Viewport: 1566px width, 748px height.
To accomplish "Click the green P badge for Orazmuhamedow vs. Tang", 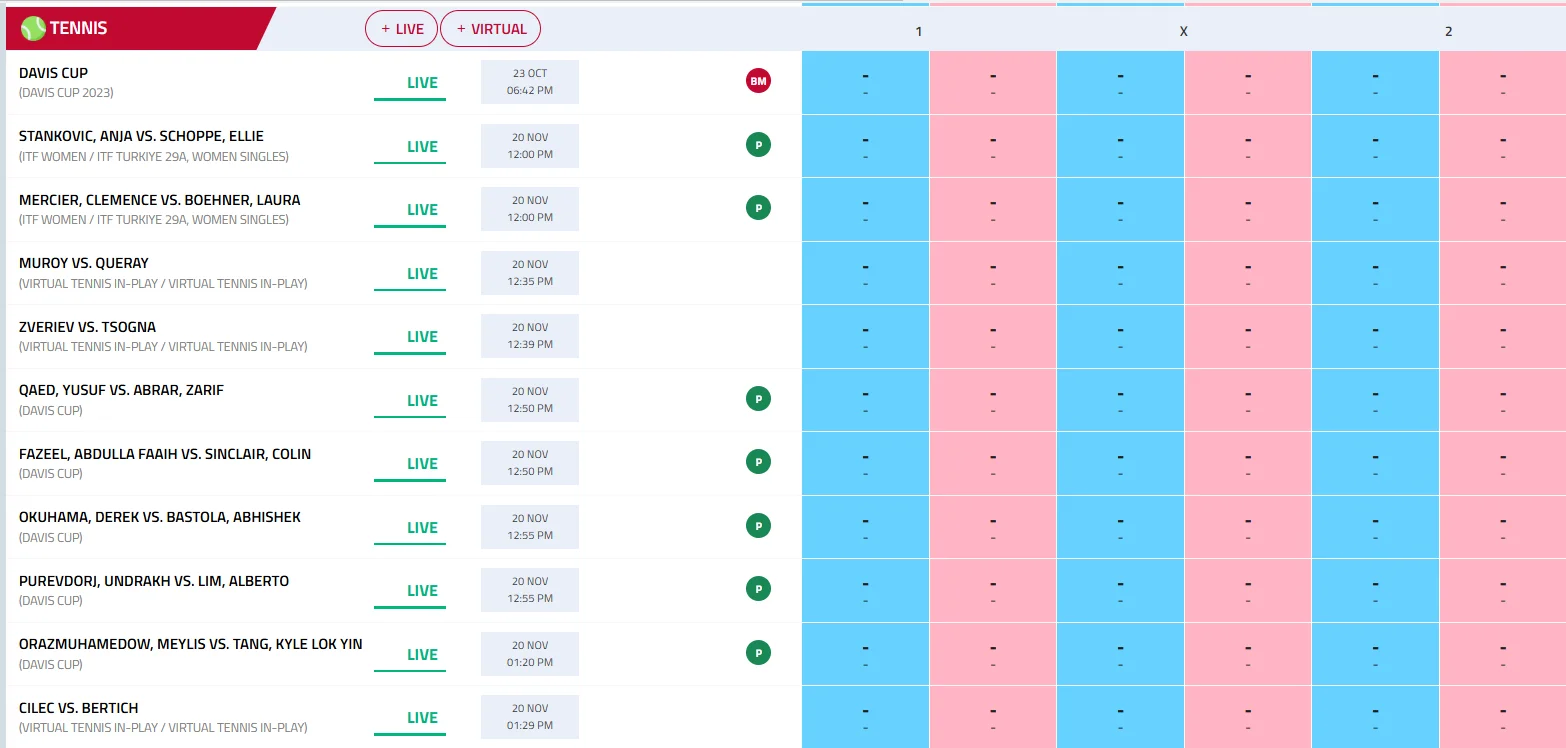I will point(758,653).
